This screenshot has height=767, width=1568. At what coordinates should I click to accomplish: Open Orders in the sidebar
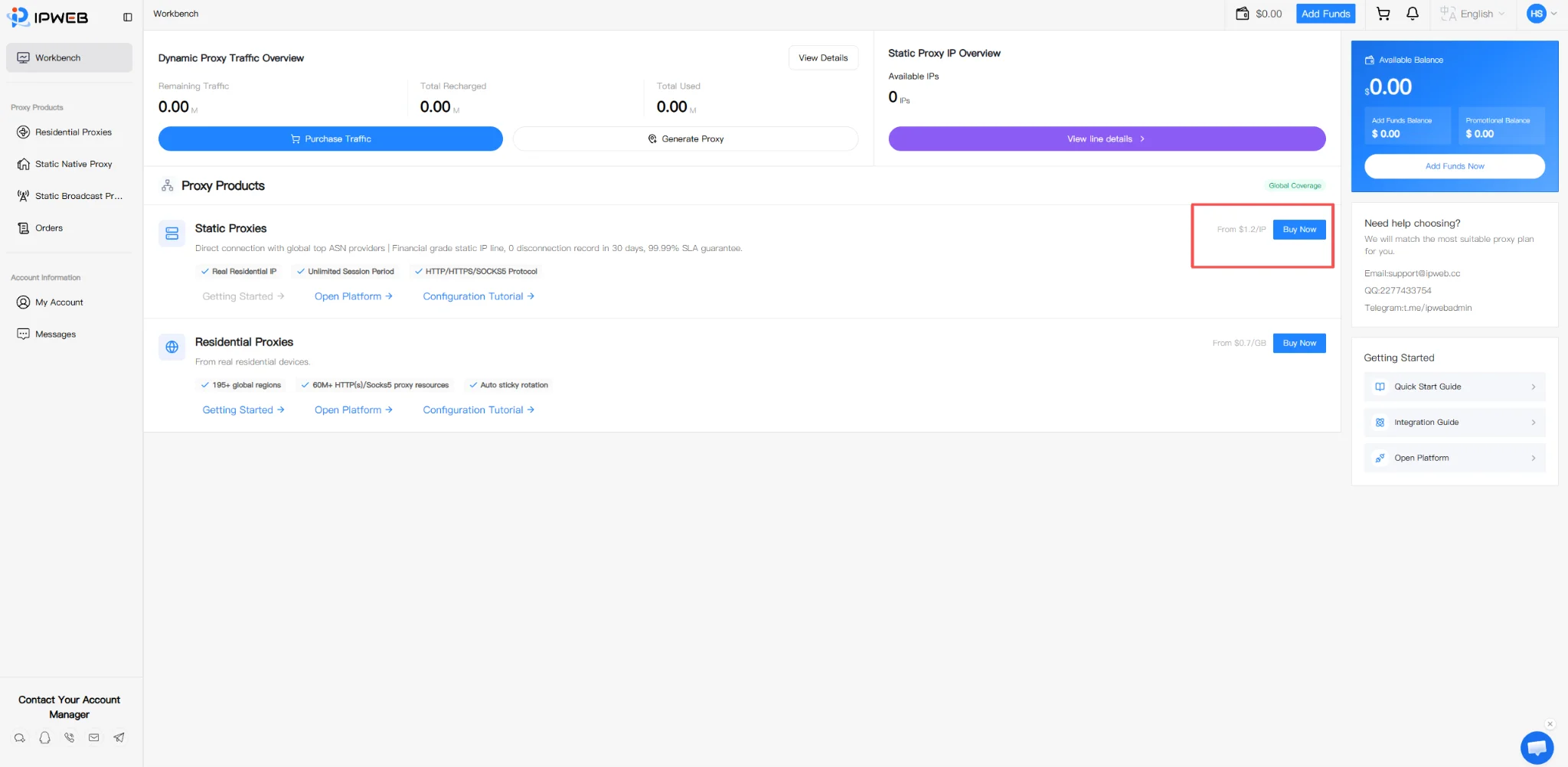(69, 228)
